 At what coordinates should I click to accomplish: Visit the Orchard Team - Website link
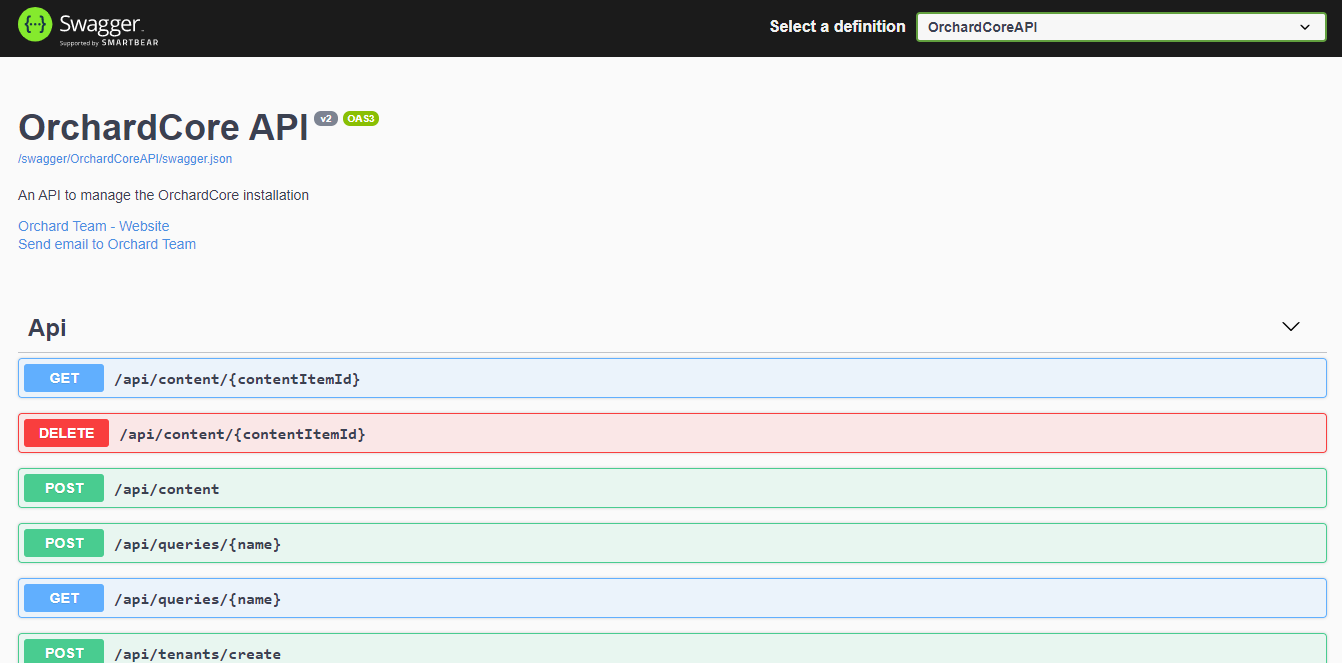94,226
